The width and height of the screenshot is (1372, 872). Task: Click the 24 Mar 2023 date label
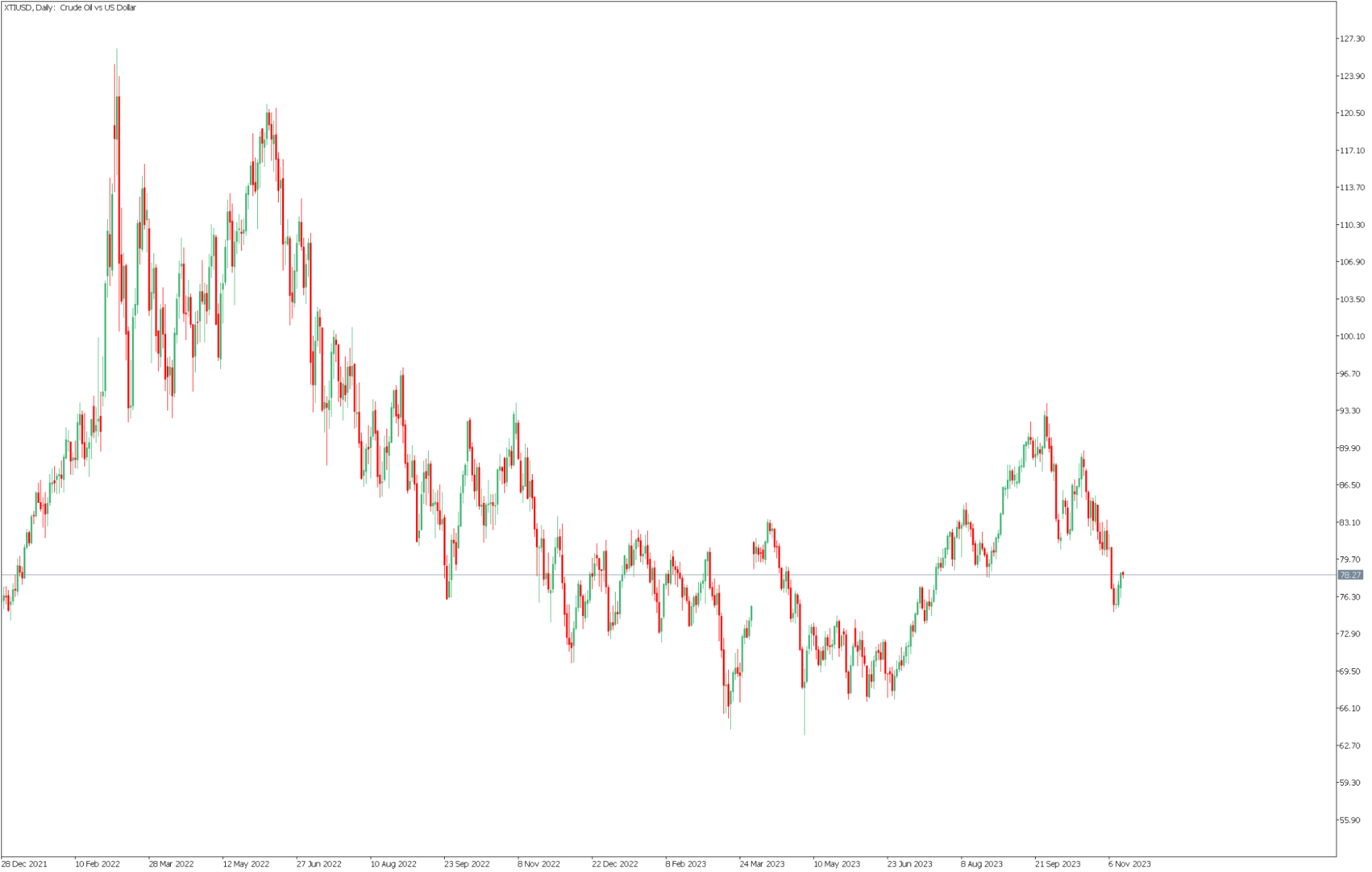coord(762,864)
